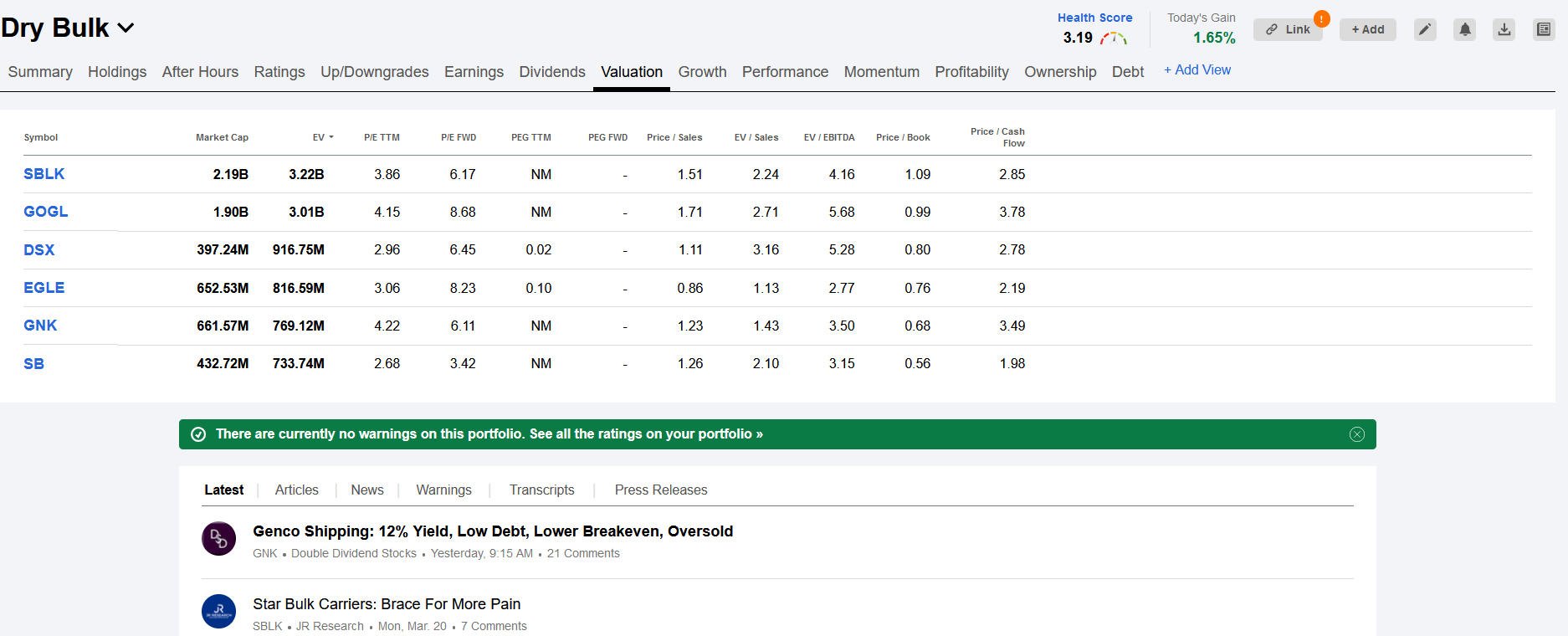Screen dimensions: 1568x636
Task: Open the alerts bell icon
Action: coord(1464,29)
